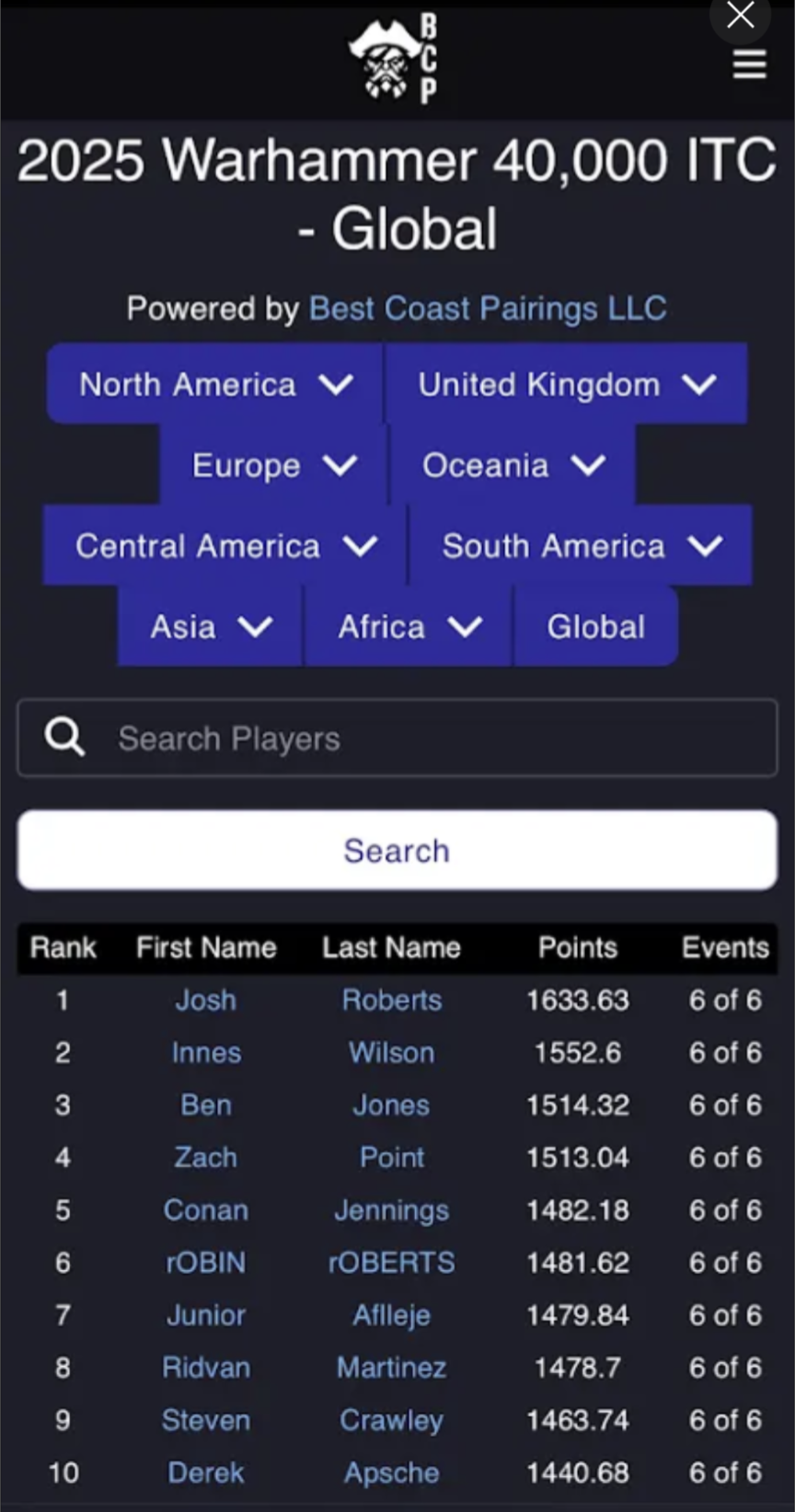Expand the Europe region dropdown

pos(273,465)
